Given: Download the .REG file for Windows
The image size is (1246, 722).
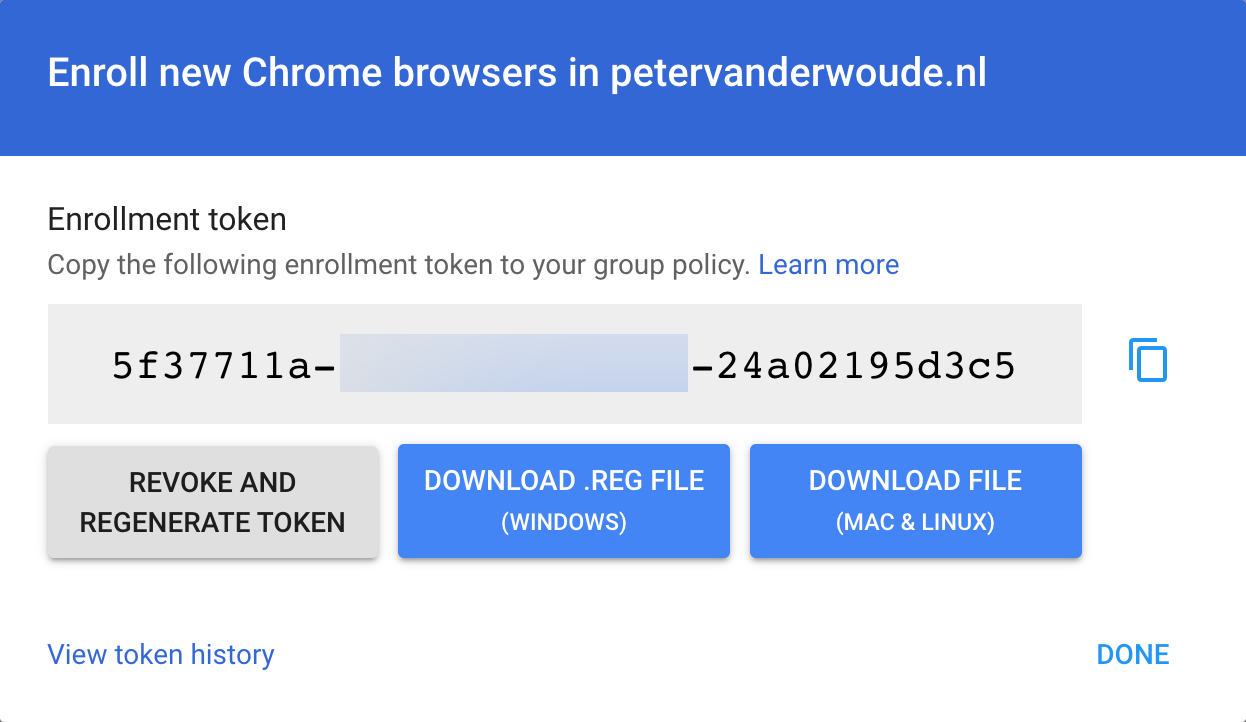Looking at the screenshot, I should click(x=563, y=500).
